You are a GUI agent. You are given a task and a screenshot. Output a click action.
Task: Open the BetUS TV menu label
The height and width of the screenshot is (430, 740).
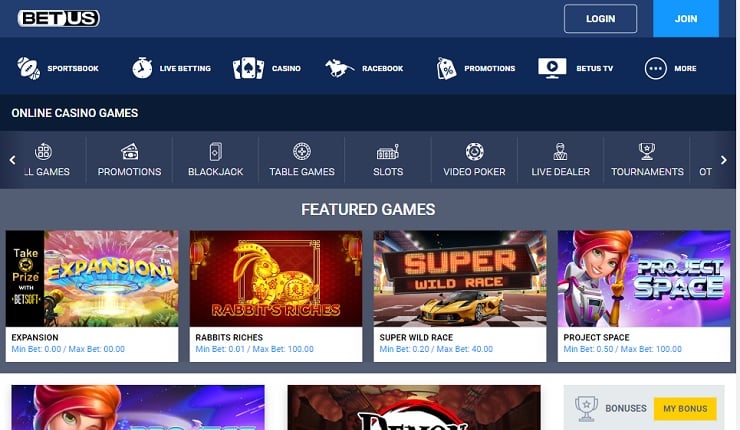coord(594,68)
